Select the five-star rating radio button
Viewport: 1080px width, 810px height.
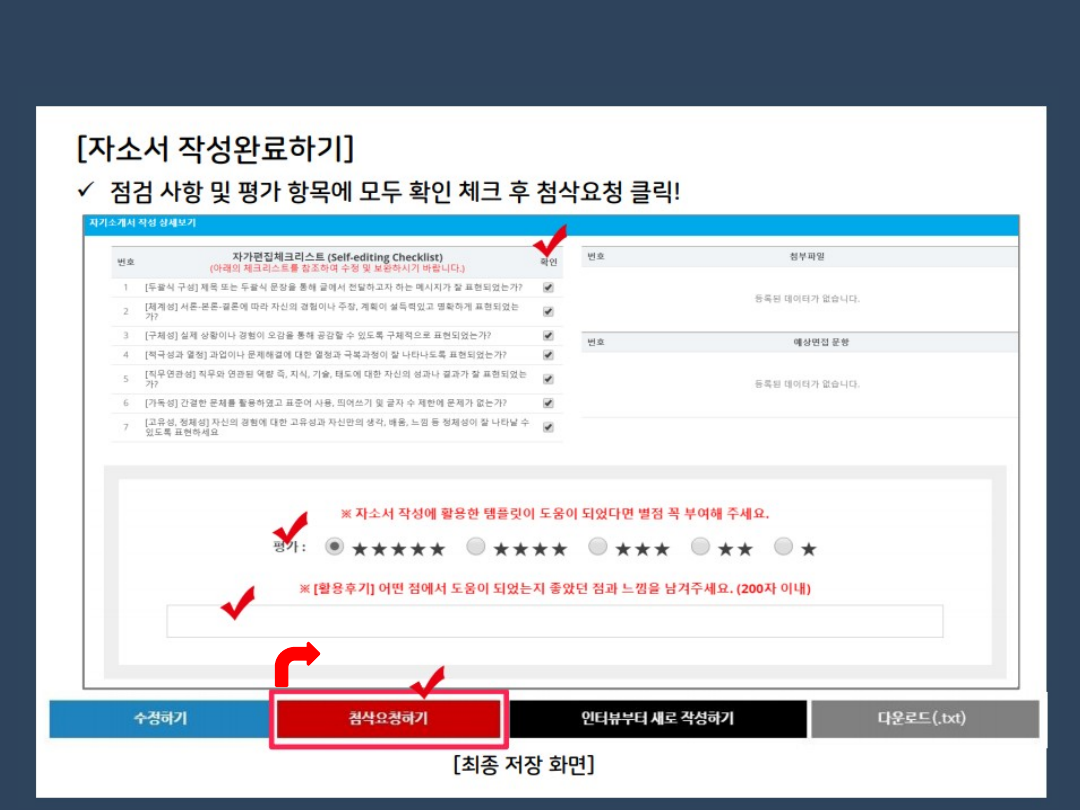point(335,547)
